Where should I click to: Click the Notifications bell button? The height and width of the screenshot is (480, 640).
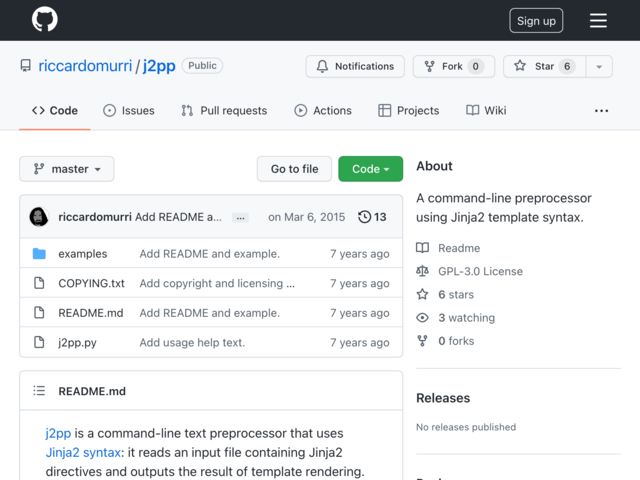point(355,66)
